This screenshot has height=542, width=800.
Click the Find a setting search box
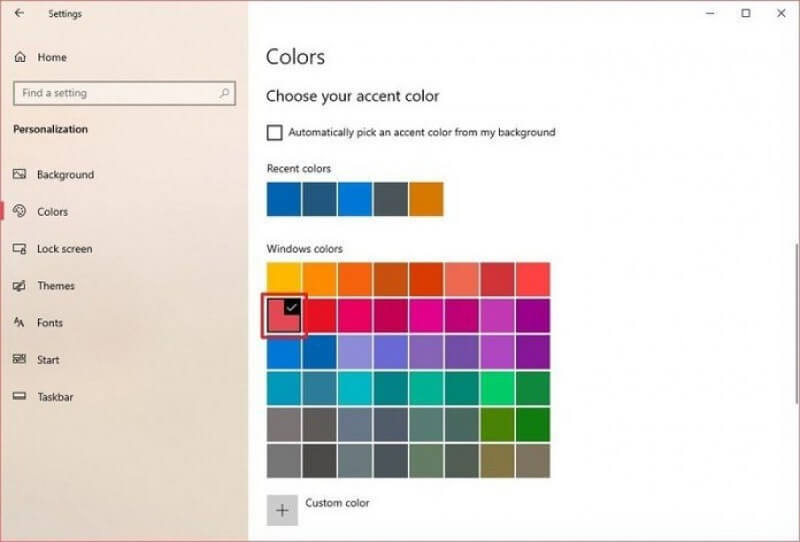tap(115, 93)
